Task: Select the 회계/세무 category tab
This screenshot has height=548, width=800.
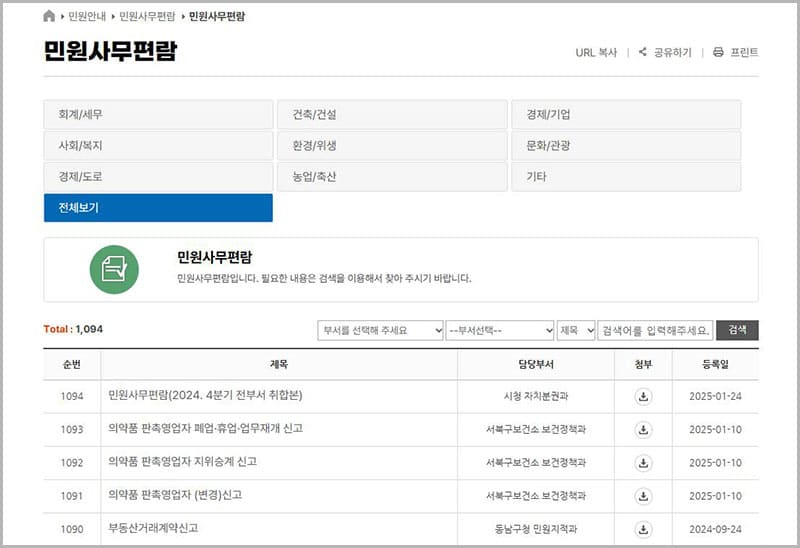Action: pos(158,114)
